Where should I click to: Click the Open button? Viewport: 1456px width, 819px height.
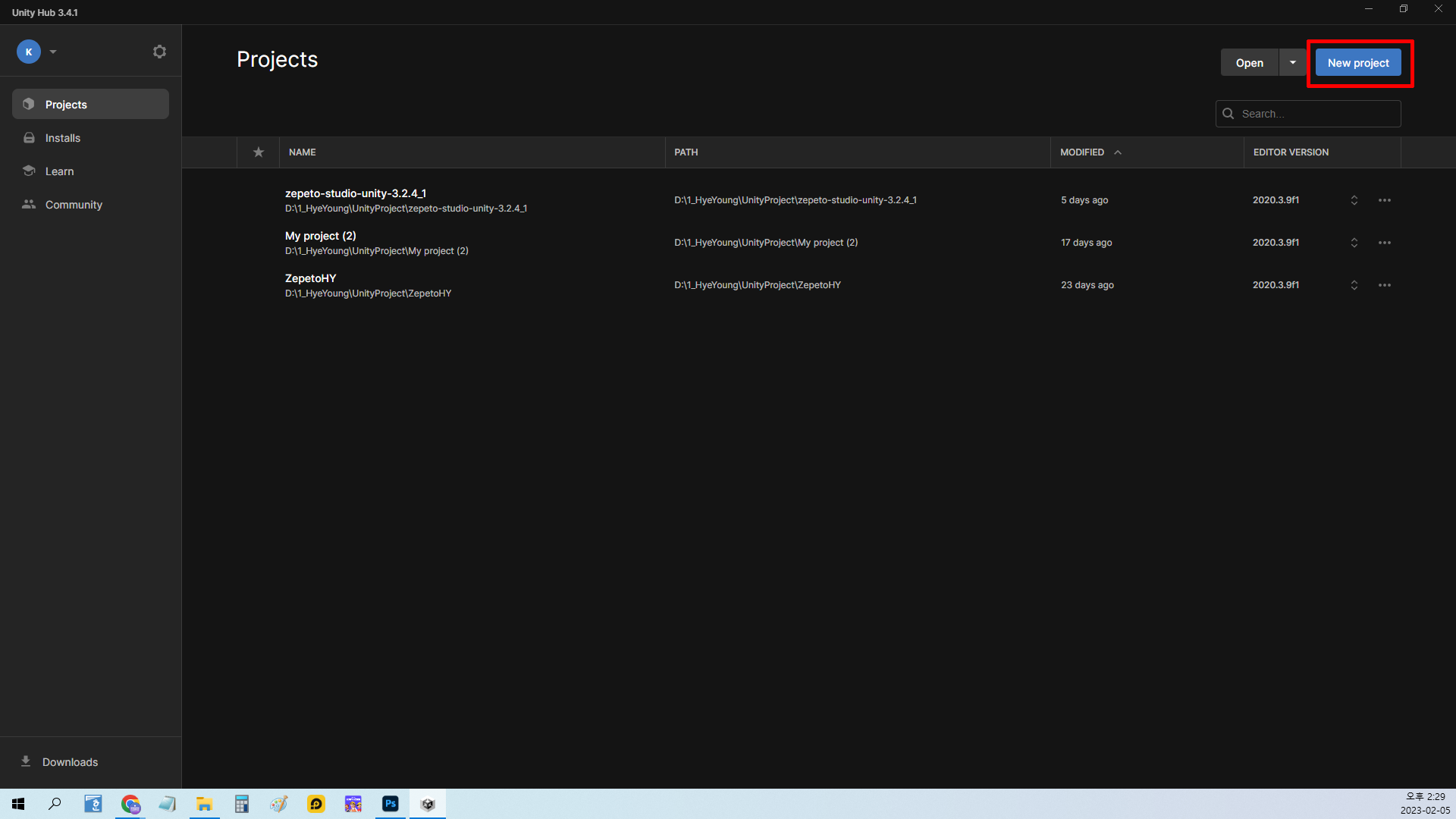1249,63
